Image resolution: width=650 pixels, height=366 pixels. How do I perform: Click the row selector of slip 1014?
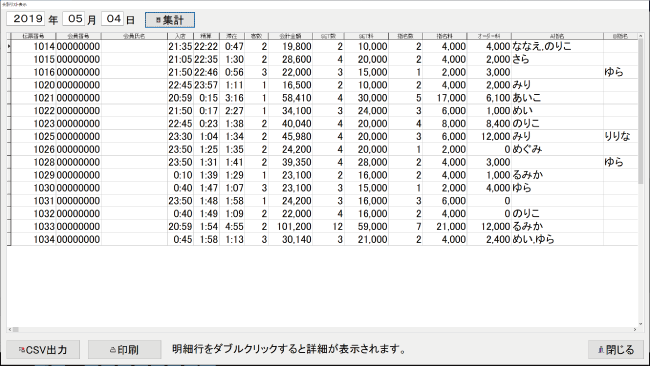(9, 46)
